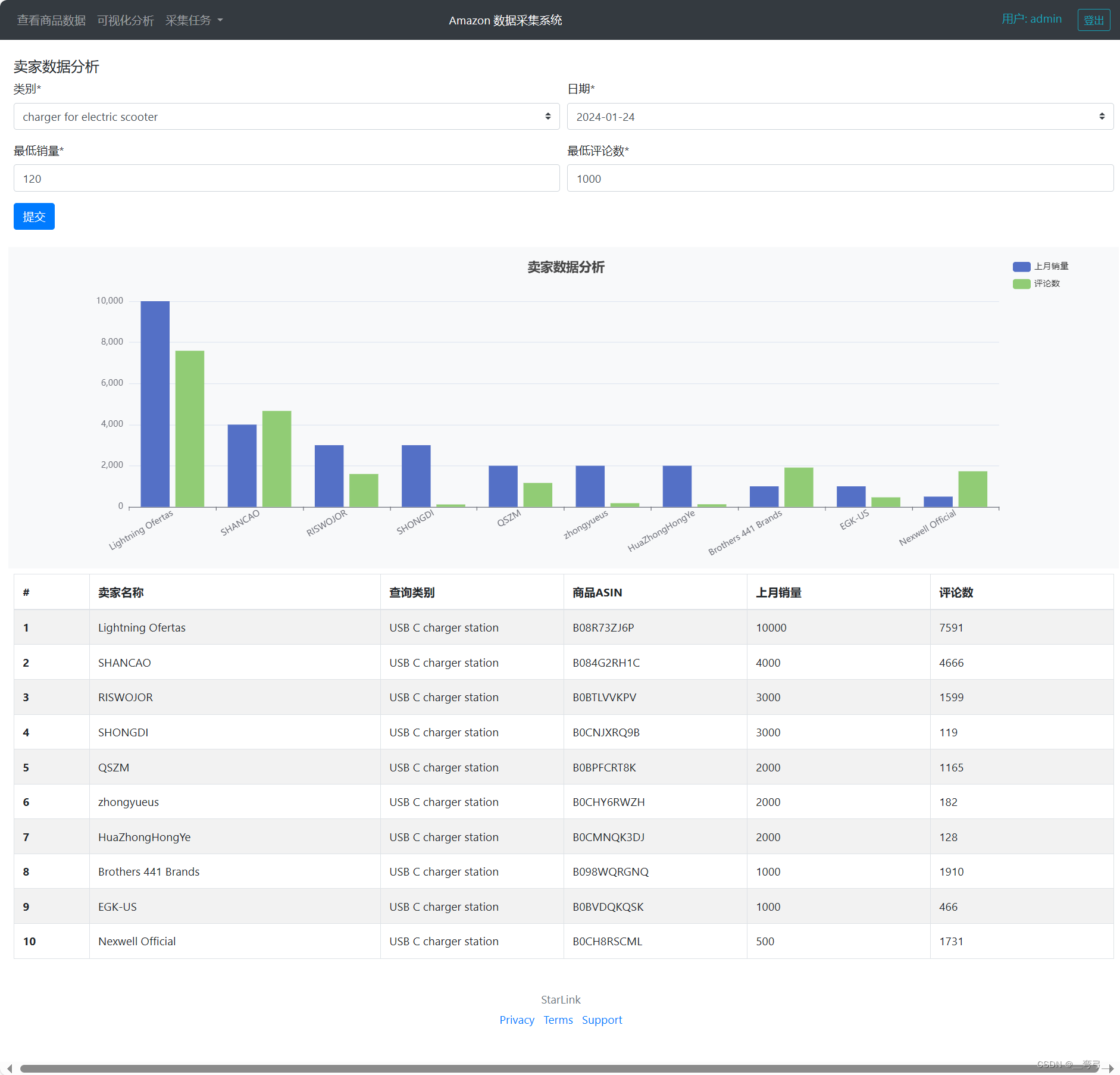Click the blue RISWOJOR sales bar

point(329,476)
